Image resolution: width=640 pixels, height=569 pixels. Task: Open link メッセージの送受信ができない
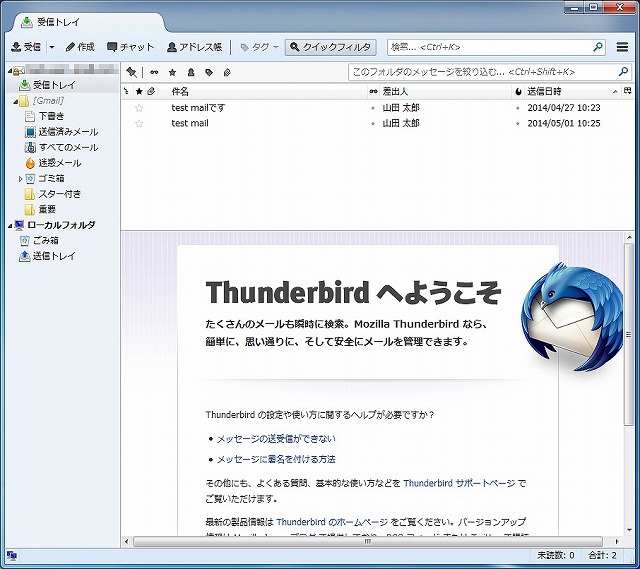pyautogui.click(x=276, y=439)
